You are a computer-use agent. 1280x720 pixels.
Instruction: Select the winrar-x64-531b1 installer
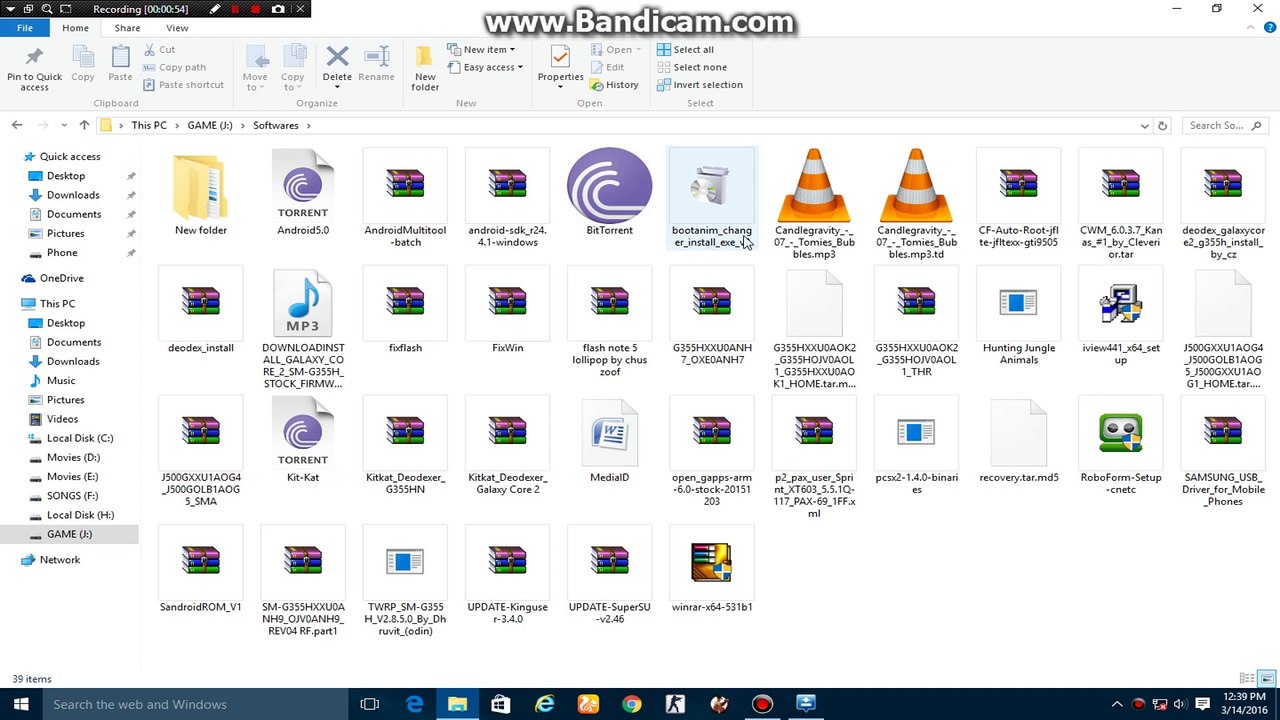(711, 562)
